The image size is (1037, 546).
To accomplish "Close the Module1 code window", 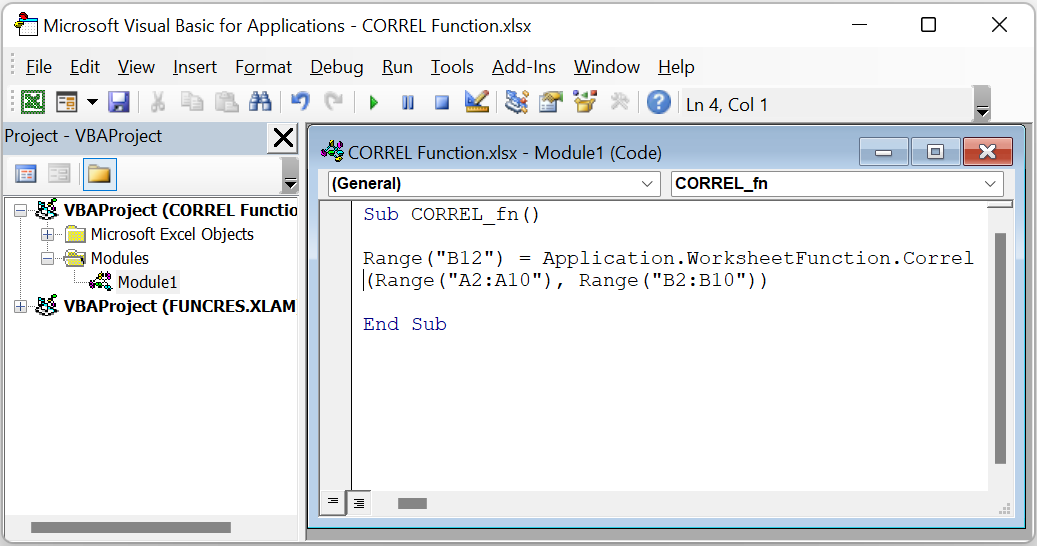I will (988, 152).
